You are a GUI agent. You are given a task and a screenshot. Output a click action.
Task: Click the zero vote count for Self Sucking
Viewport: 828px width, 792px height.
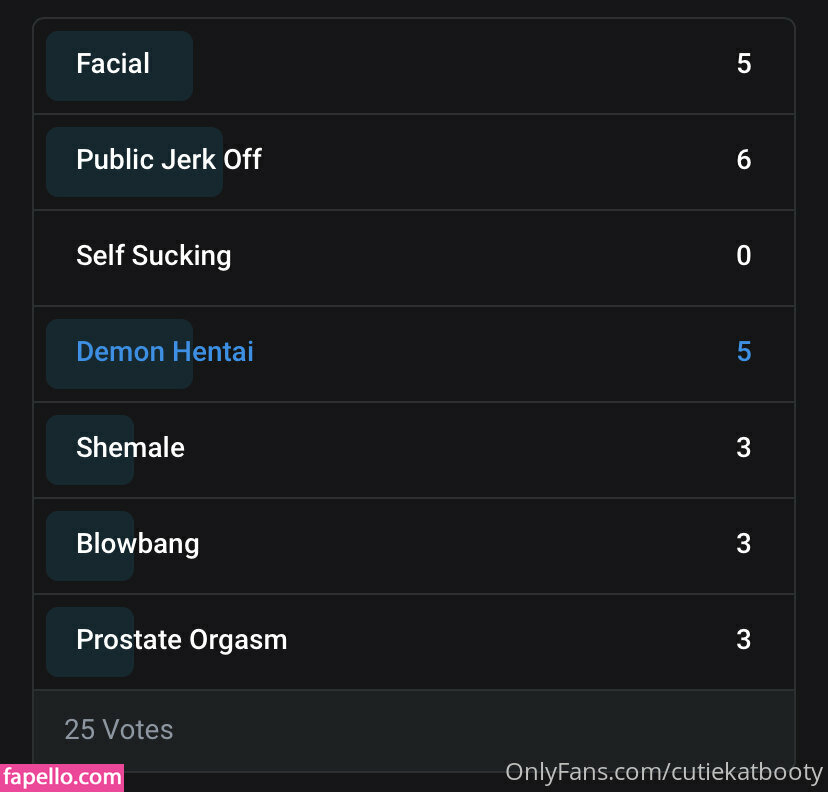(743, 256)
